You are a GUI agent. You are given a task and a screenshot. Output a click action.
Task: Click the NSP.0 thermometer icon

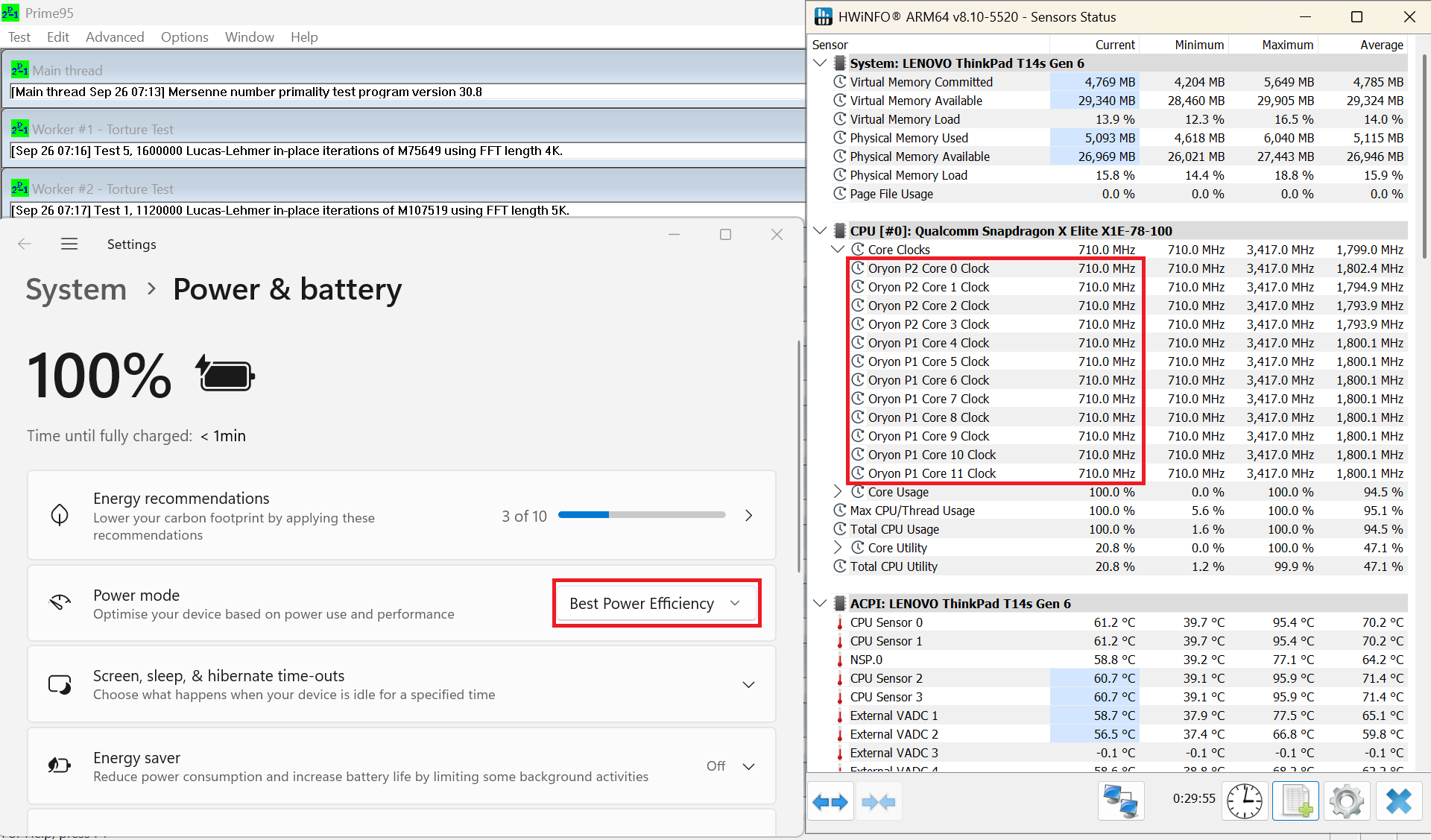[840, 660]
